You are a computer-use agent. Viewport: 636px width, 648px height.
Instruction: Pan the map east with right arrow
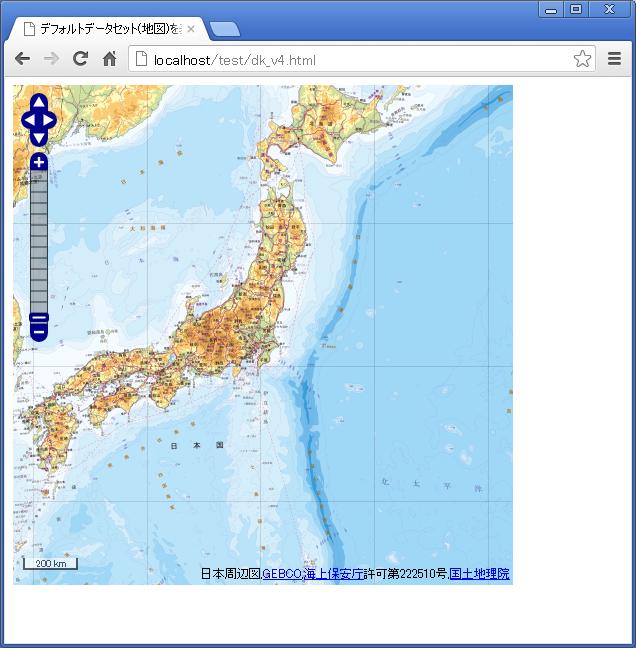point(49,121)
